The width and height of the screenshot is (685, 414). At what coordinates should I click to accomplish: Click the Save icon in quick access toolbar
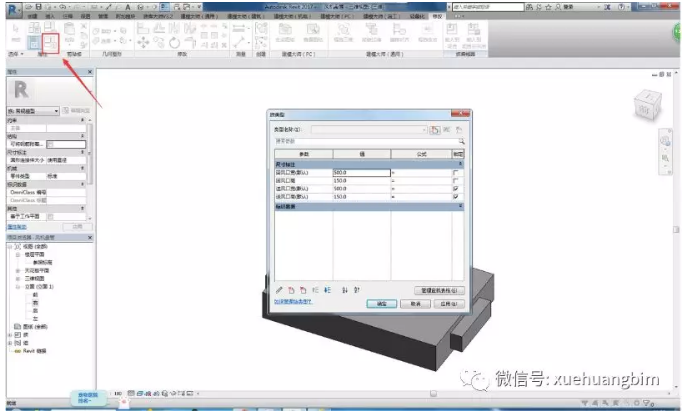(x=38, y=7)
